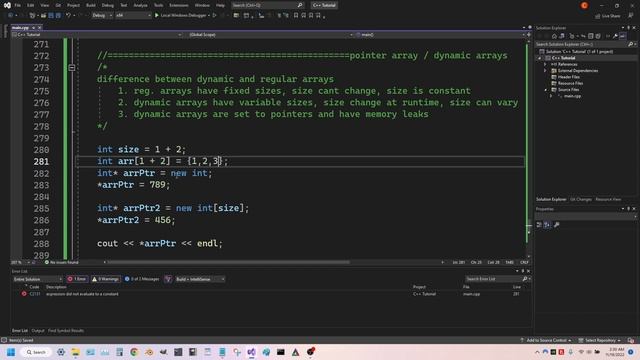
Task: Click Switch Views icon in Solution Explorer
Action: (562, 36)
